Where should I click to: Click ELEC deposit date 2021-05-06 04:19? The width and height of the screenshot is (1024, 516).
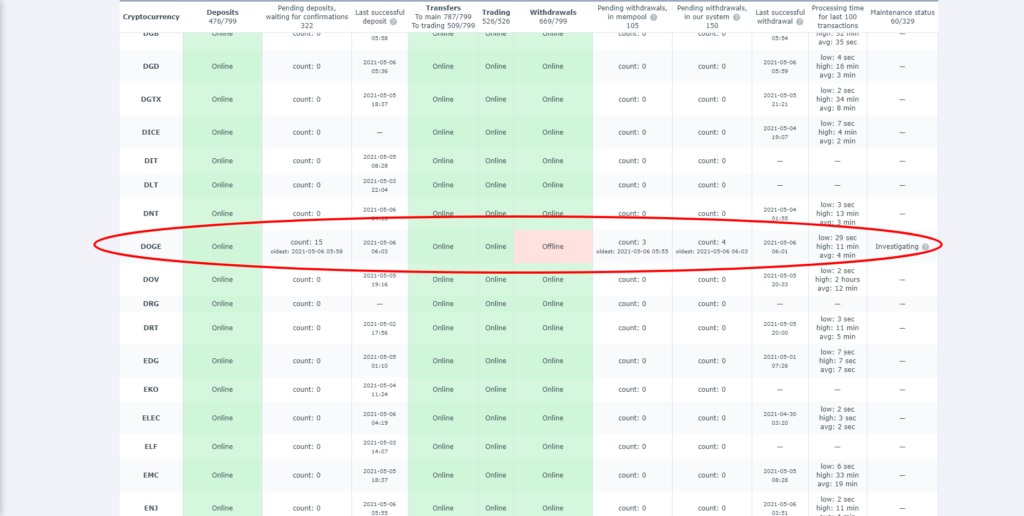click(379, 418)
